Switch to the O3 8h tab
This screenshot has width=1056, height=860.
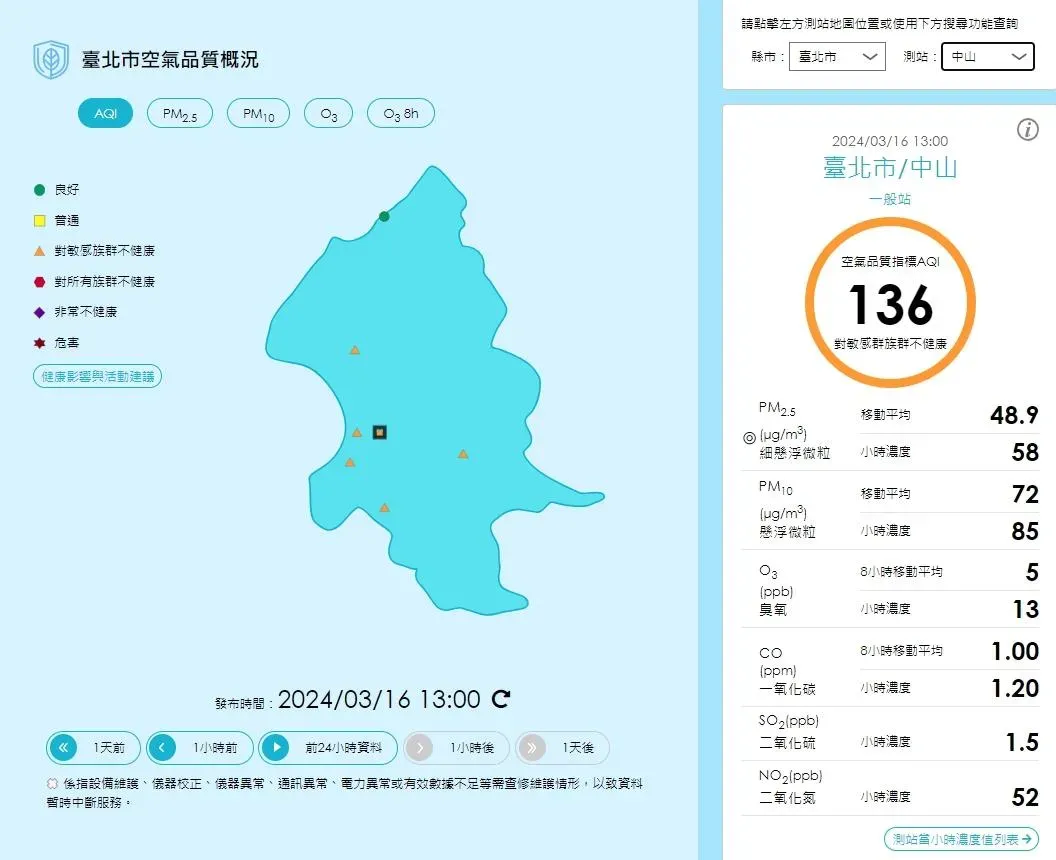tap(401, 113)
